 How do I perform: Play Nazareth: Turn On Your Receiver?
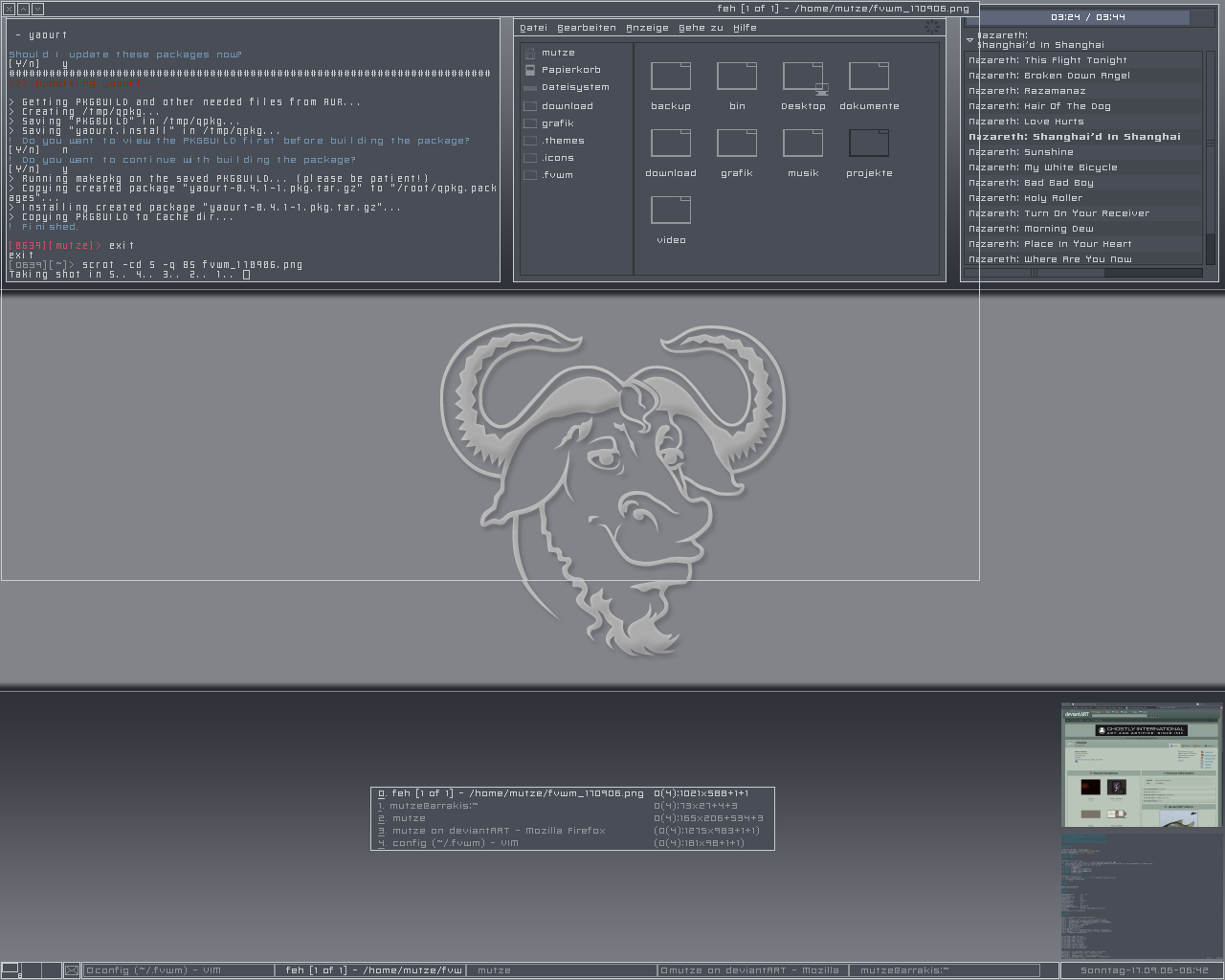tap(1083, 213)
